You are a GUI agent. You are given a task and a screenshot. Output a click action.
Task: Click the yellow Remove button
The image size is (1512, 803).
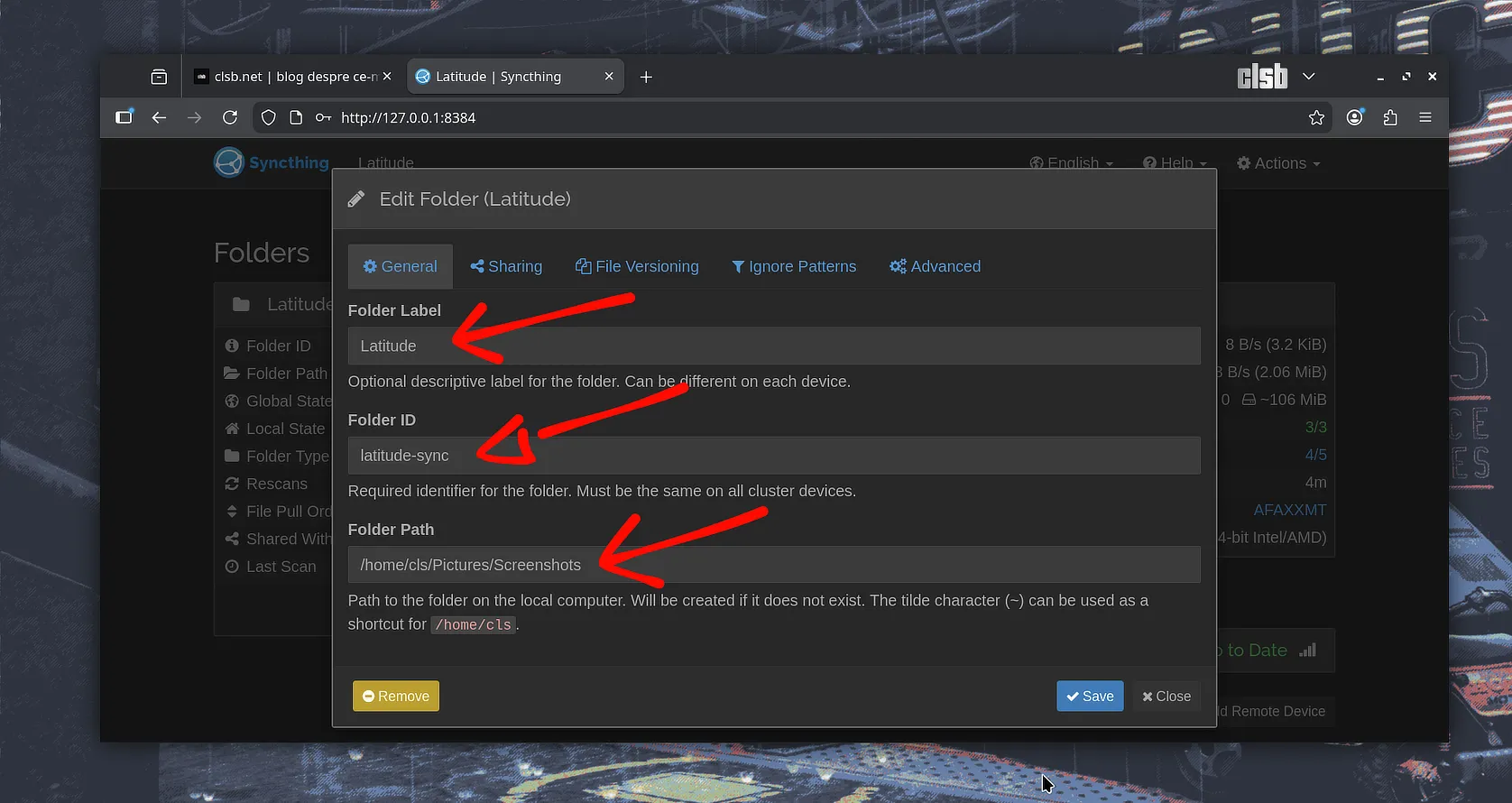pyautogui.click(x=396, y=696)
